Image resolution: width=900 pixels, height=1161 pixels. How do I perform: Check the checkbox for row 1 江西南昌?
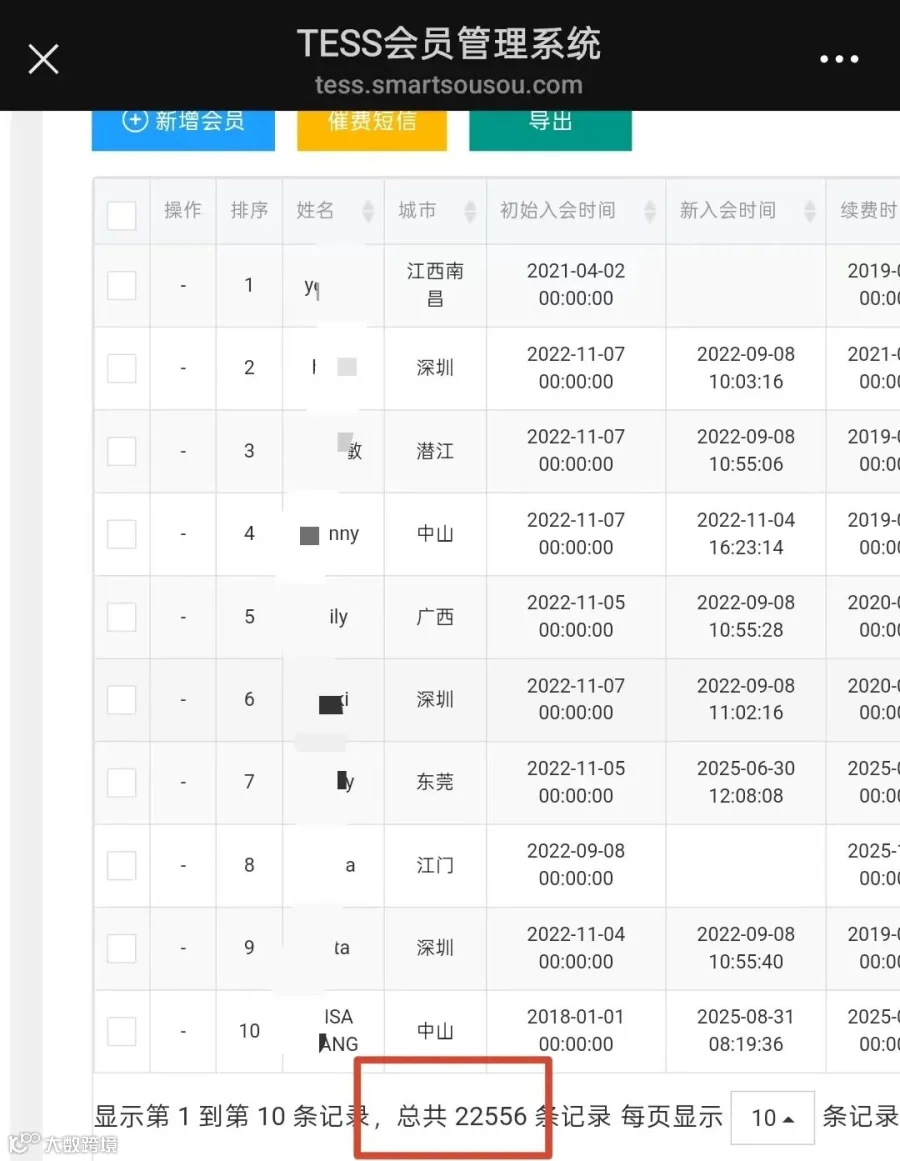coord(121,285)
